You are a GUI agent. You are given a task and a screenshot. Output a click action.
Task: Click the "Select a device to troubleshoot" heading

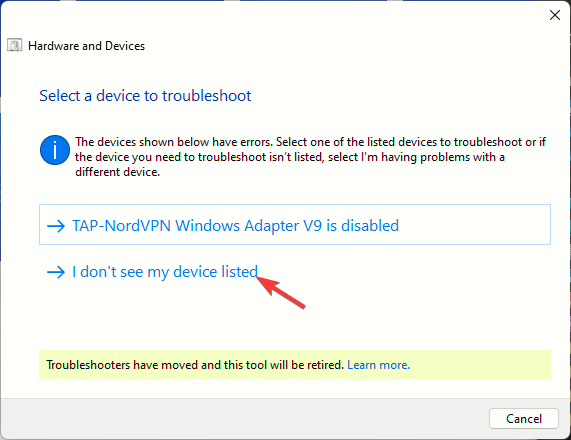pos(145,96)
